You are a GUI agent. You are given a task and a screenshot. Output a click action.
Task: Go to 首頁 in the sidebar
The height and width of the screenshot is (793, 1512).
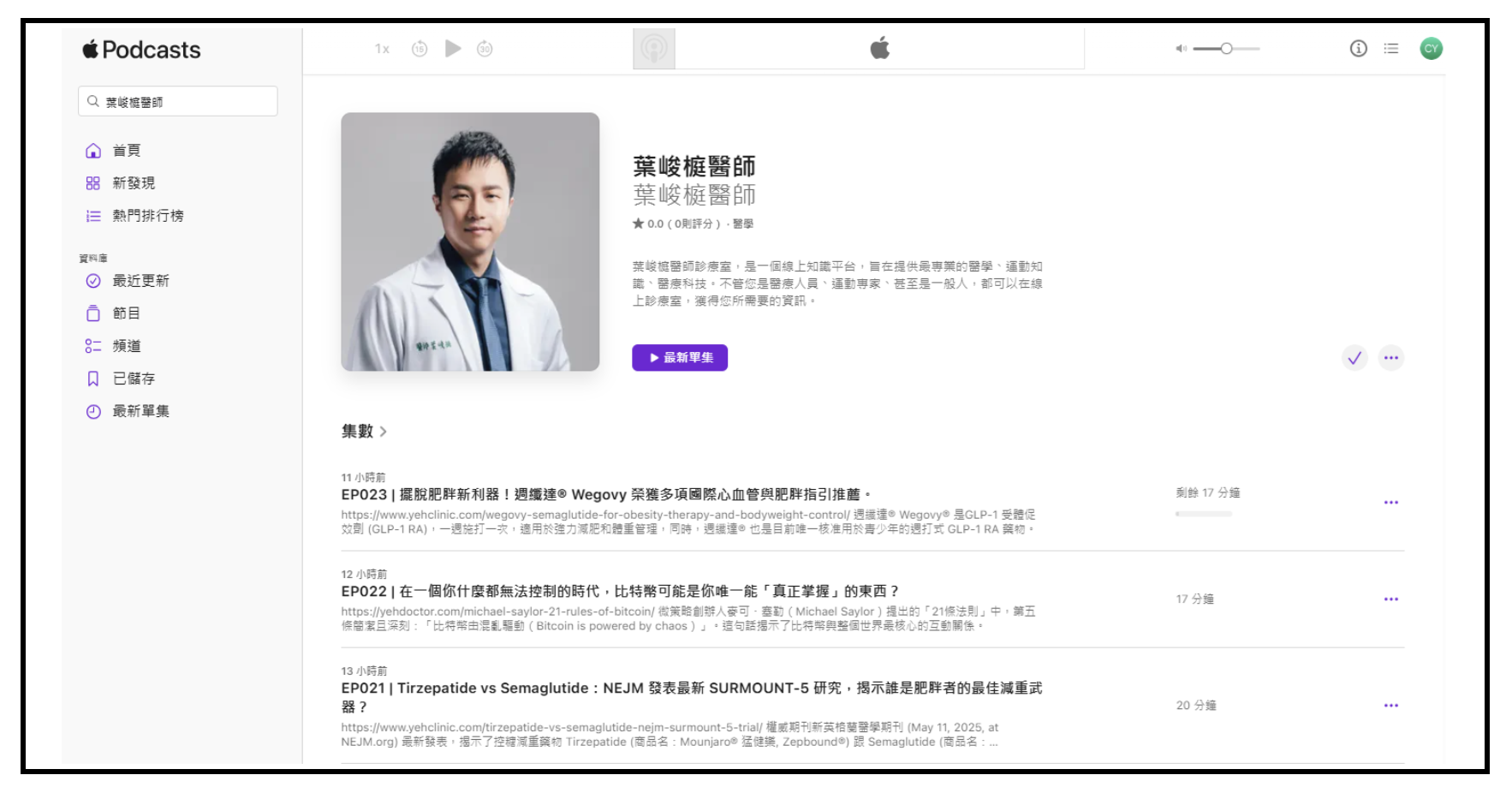tap(127, 151)
